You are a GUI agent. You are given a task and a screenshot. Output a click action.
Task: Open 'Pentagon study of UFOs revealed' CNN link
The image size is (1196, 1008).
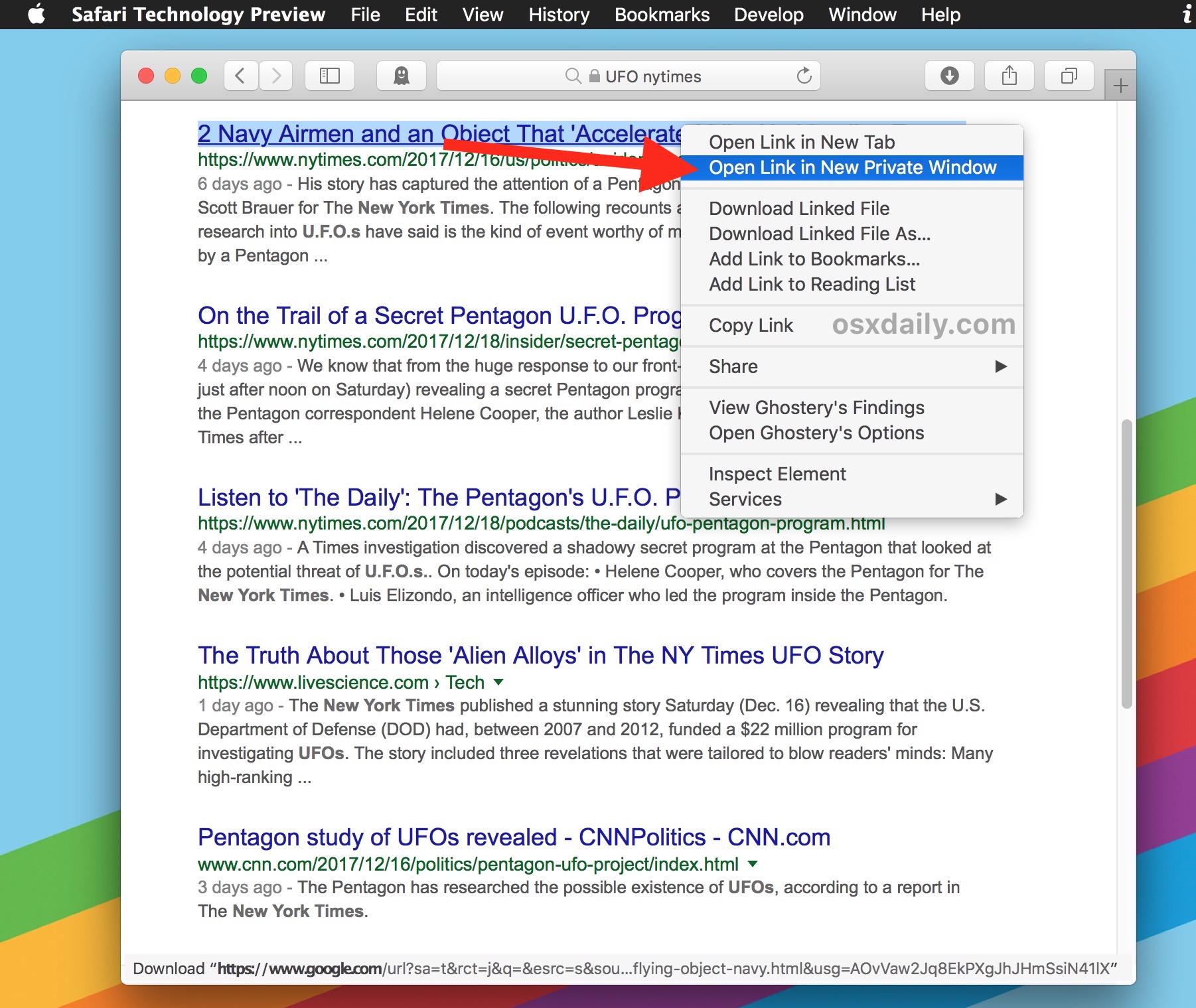514,837
